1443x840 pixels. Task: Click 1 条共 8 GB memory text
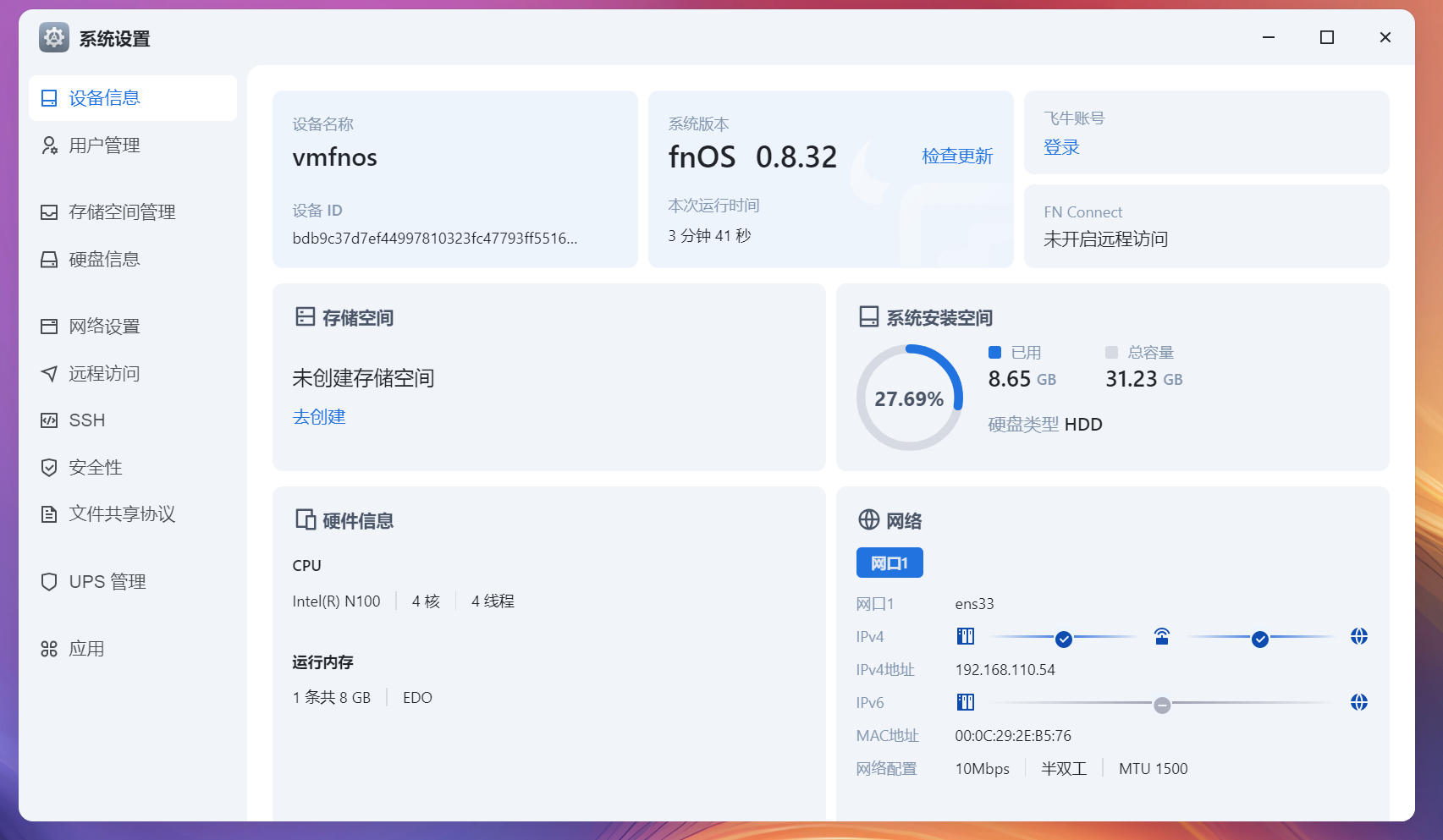click(332, 698)
